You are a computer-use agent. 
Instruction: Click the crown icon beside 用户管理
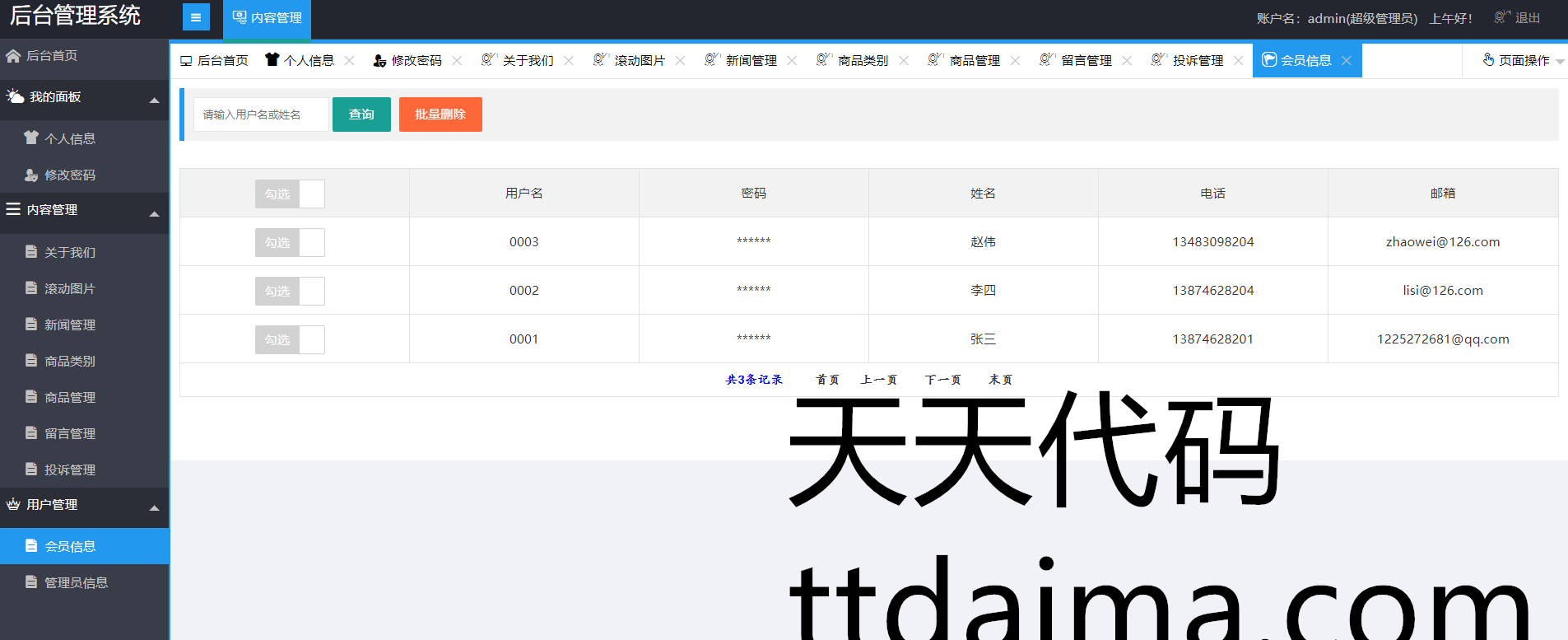(x=13, y=504)
